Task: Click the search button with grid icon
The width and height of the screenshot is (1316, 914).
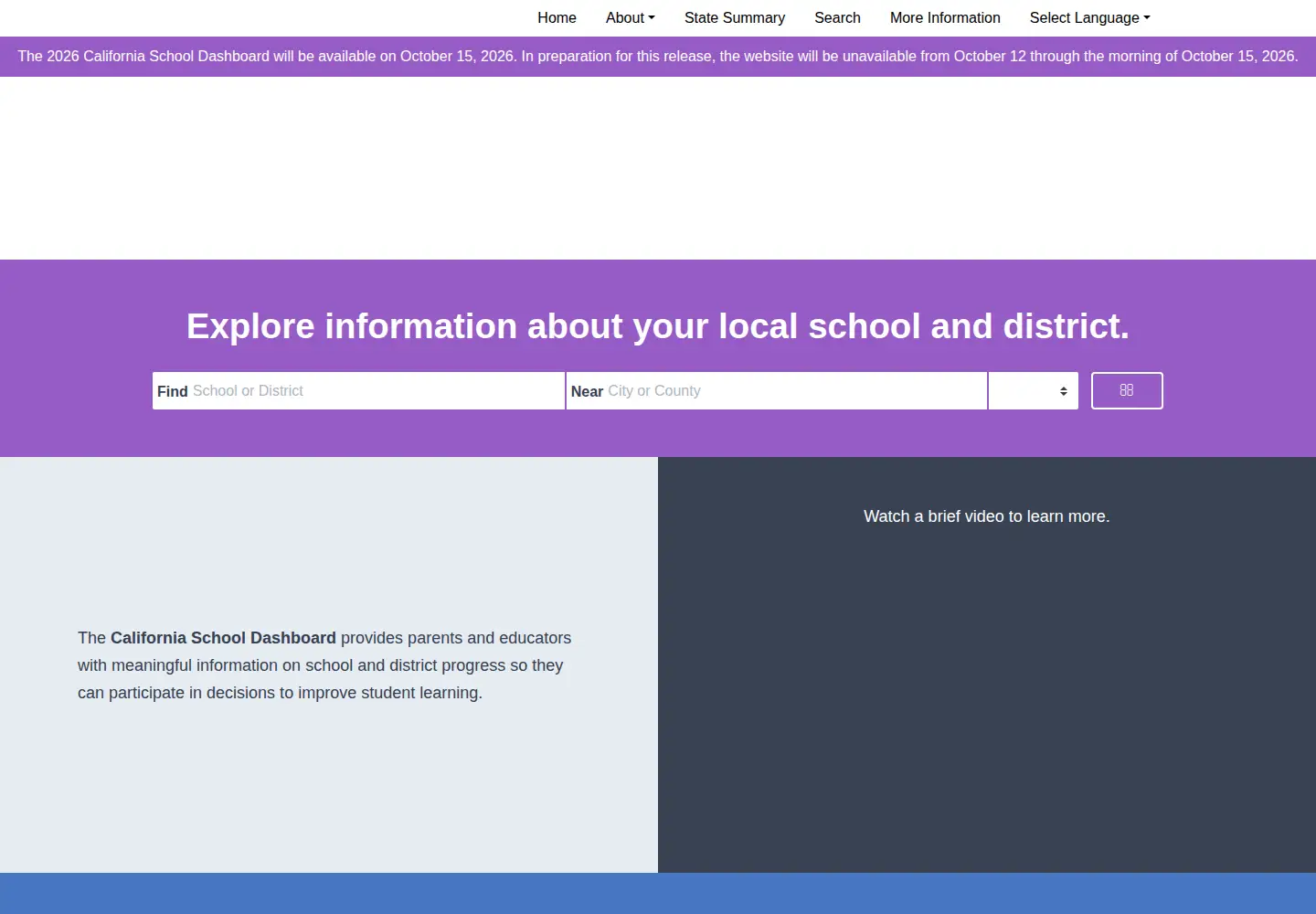Action: (1127, 391)
